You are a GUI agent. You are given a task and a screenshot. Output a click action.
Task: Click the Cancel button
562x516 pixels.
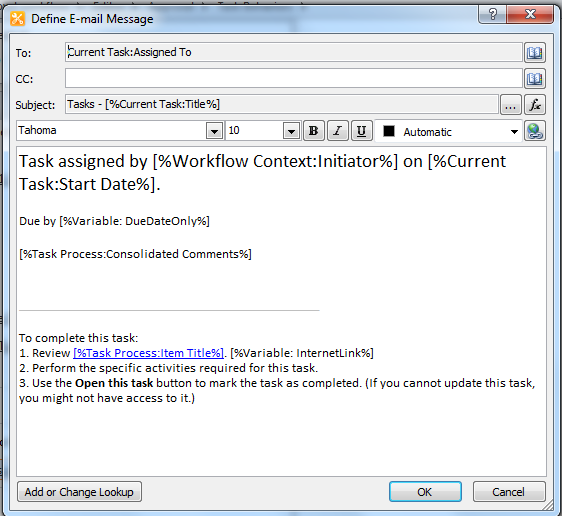[509, 492]
